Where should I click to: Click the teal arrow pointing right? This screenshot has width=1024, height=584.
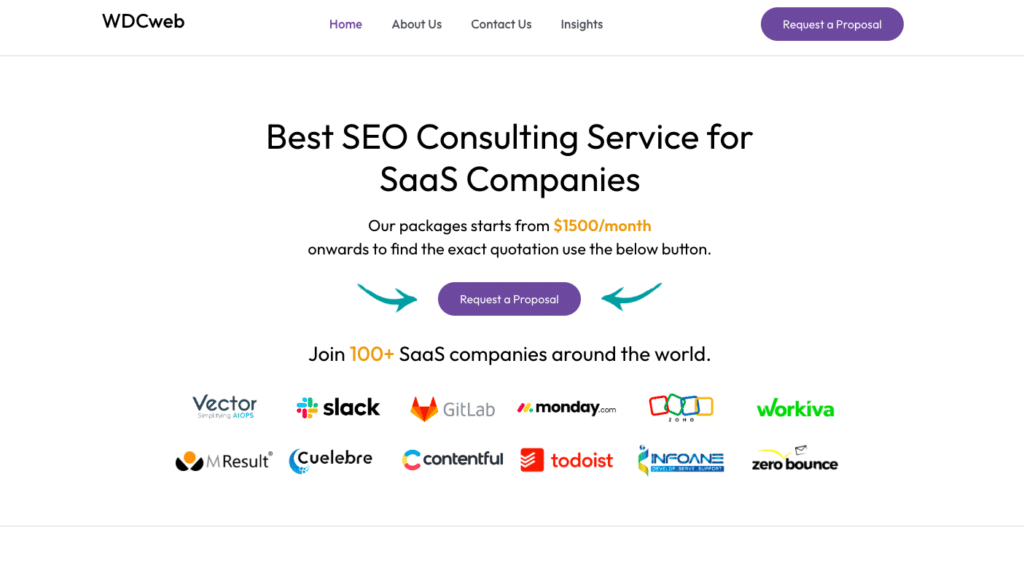tap(387, 297)
